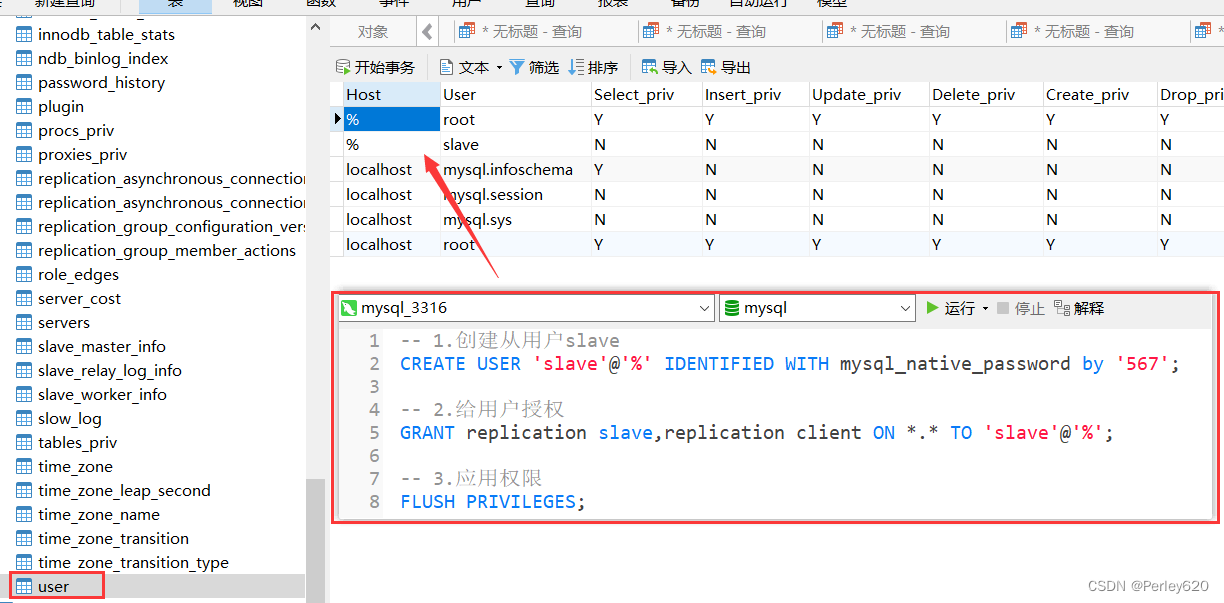Click the tab scroll-left arrow
Screen dimensions: 1224x603
(x=428, y=32)
